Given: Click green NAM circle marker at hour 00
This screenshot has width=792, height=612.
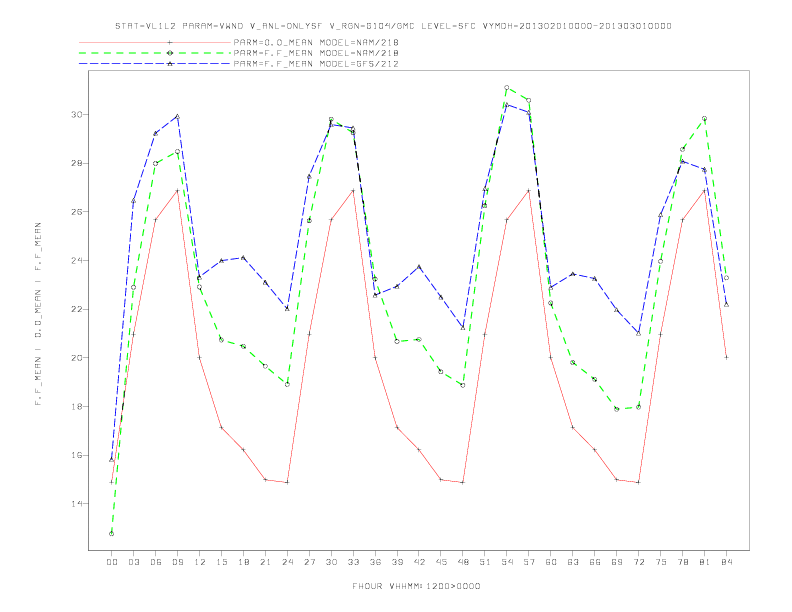Looking at the screenshot, I should pos(112,534).
